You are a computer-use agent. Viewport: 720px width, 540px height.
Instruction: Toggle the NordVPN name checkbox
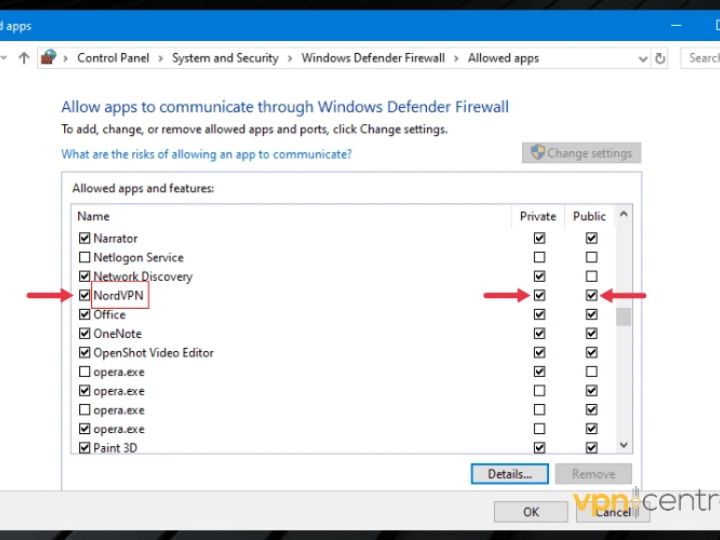pos(84,295)
